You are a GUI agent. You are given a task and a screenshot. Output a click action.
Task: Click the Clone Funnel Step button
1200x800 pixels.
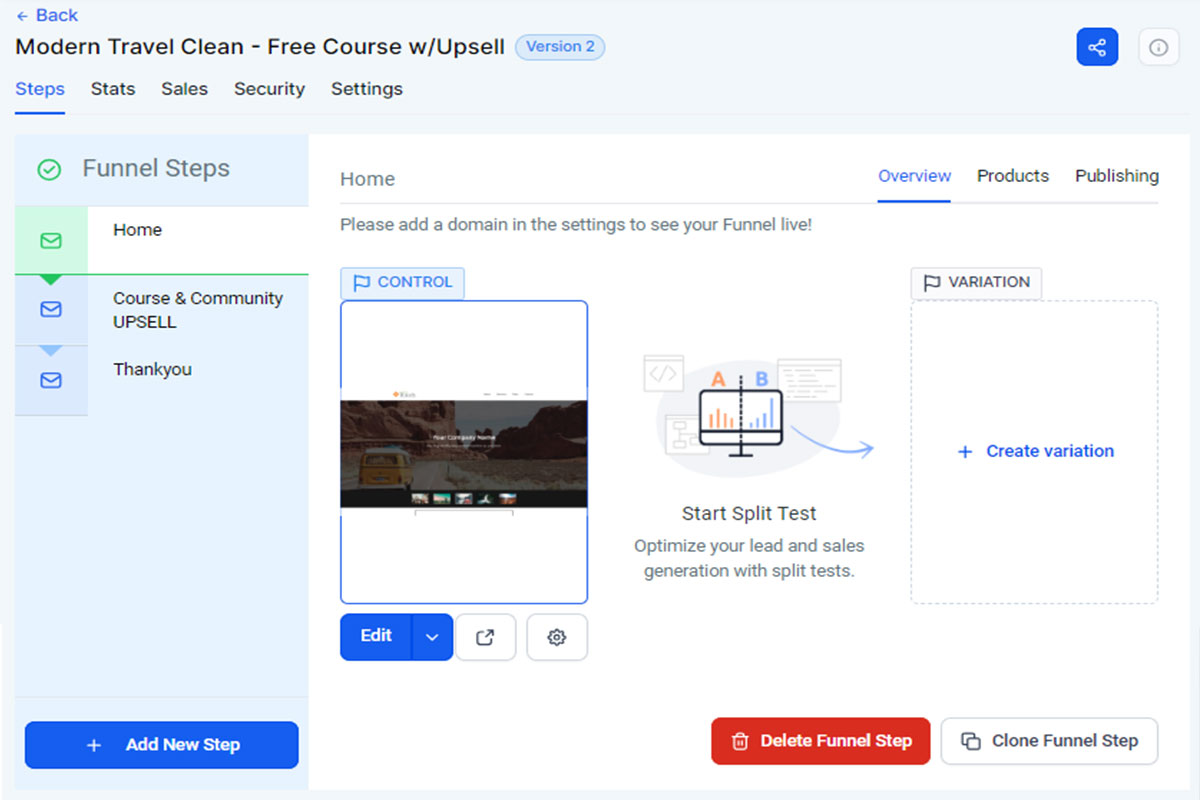pyautogui.click(x=1049, y=741)
